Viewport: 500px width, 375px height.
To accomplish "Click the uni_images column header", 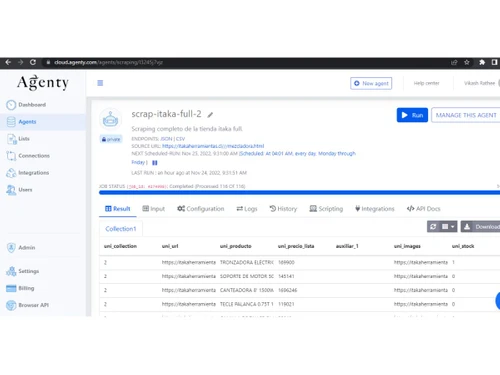I will coord(407,246).
